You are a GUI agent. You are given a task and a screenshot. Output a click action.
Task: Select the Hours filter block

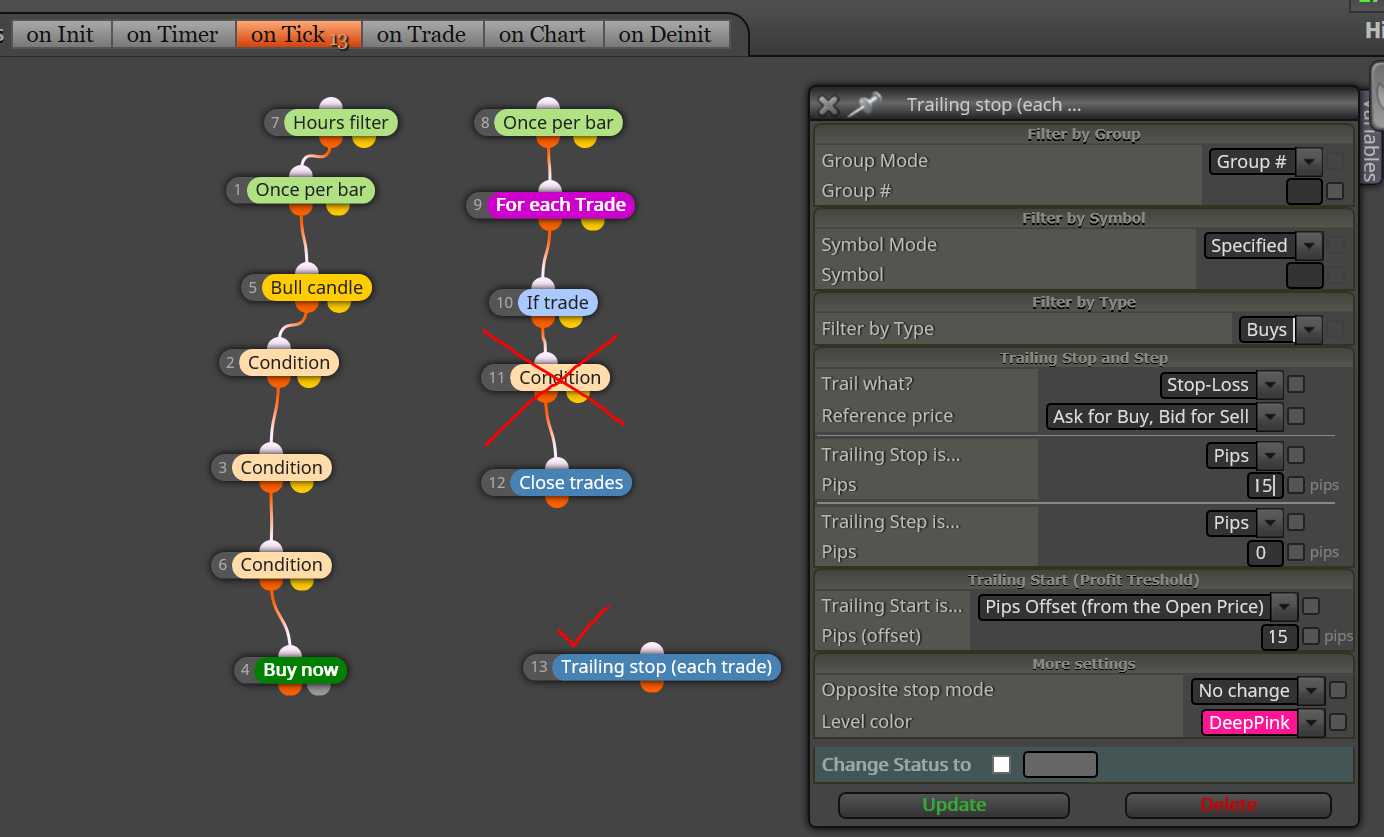tap(340, 123)
